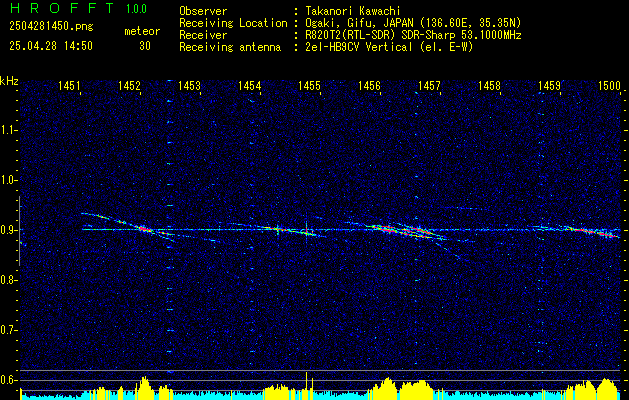Click the 1456 time marker

tap(369, 85)
